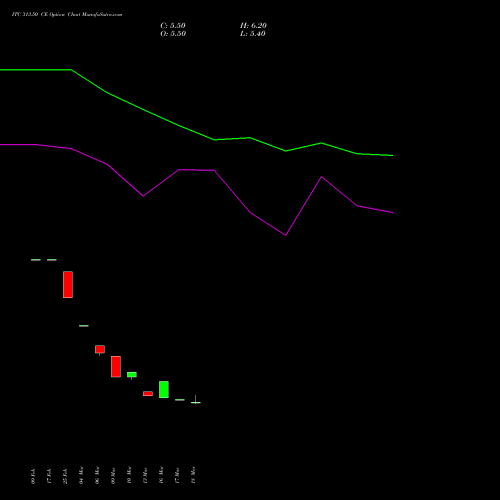The height and width of the screenshot is (500, 500).
Task: Click the close value "C: 5.50"
Action: tap(173, 26)
